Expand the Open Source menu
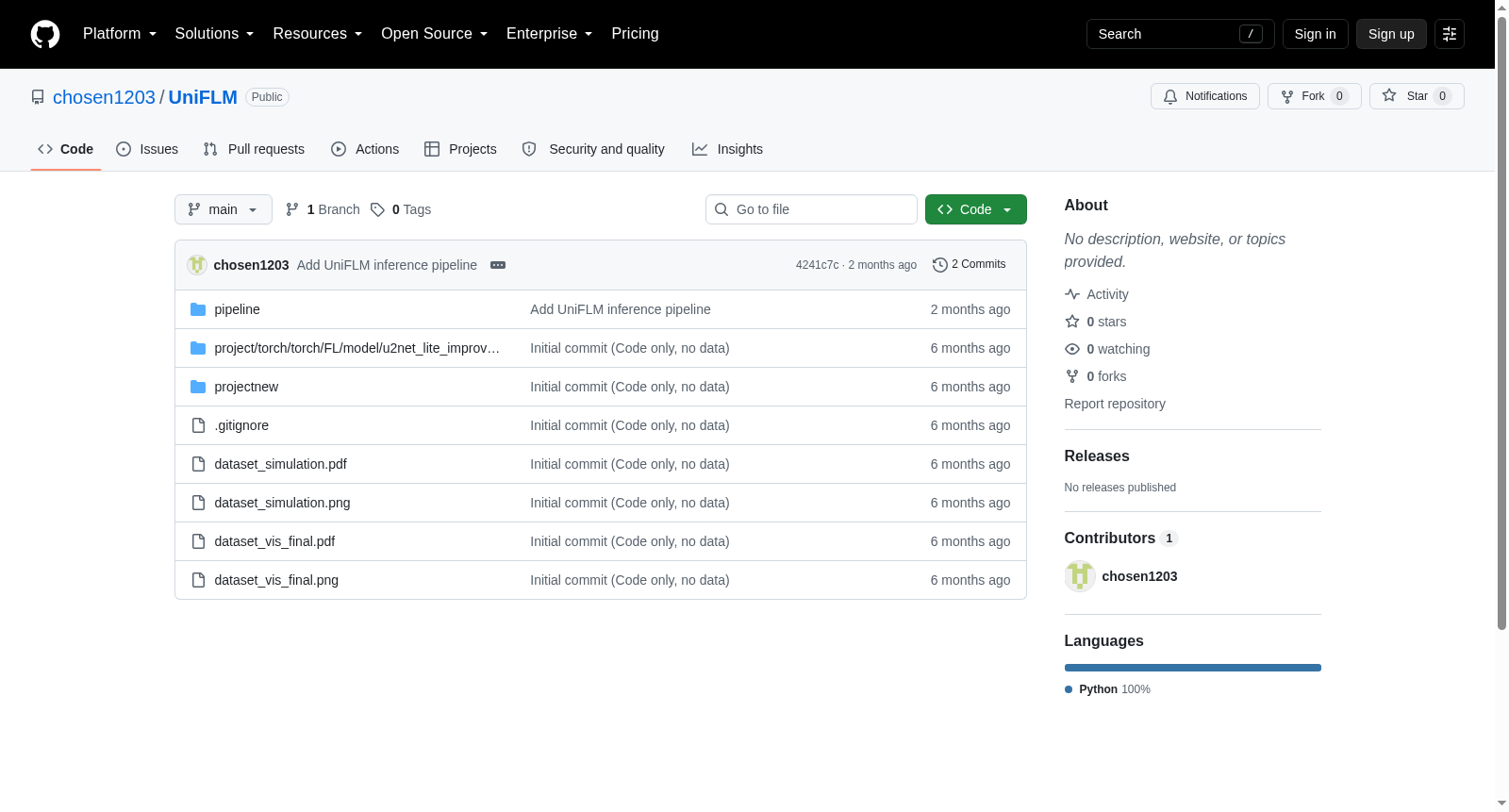Image resolution: width=1509 pixels, height=812 pixels. [x=435, y=34]
